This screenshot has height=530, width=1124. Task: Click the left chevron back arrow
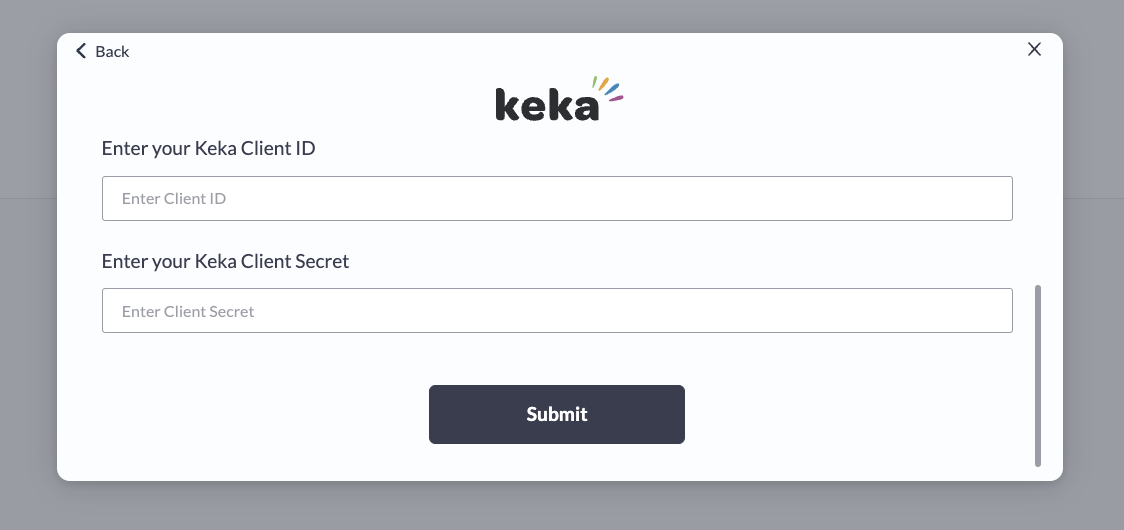tap(81, 51)
